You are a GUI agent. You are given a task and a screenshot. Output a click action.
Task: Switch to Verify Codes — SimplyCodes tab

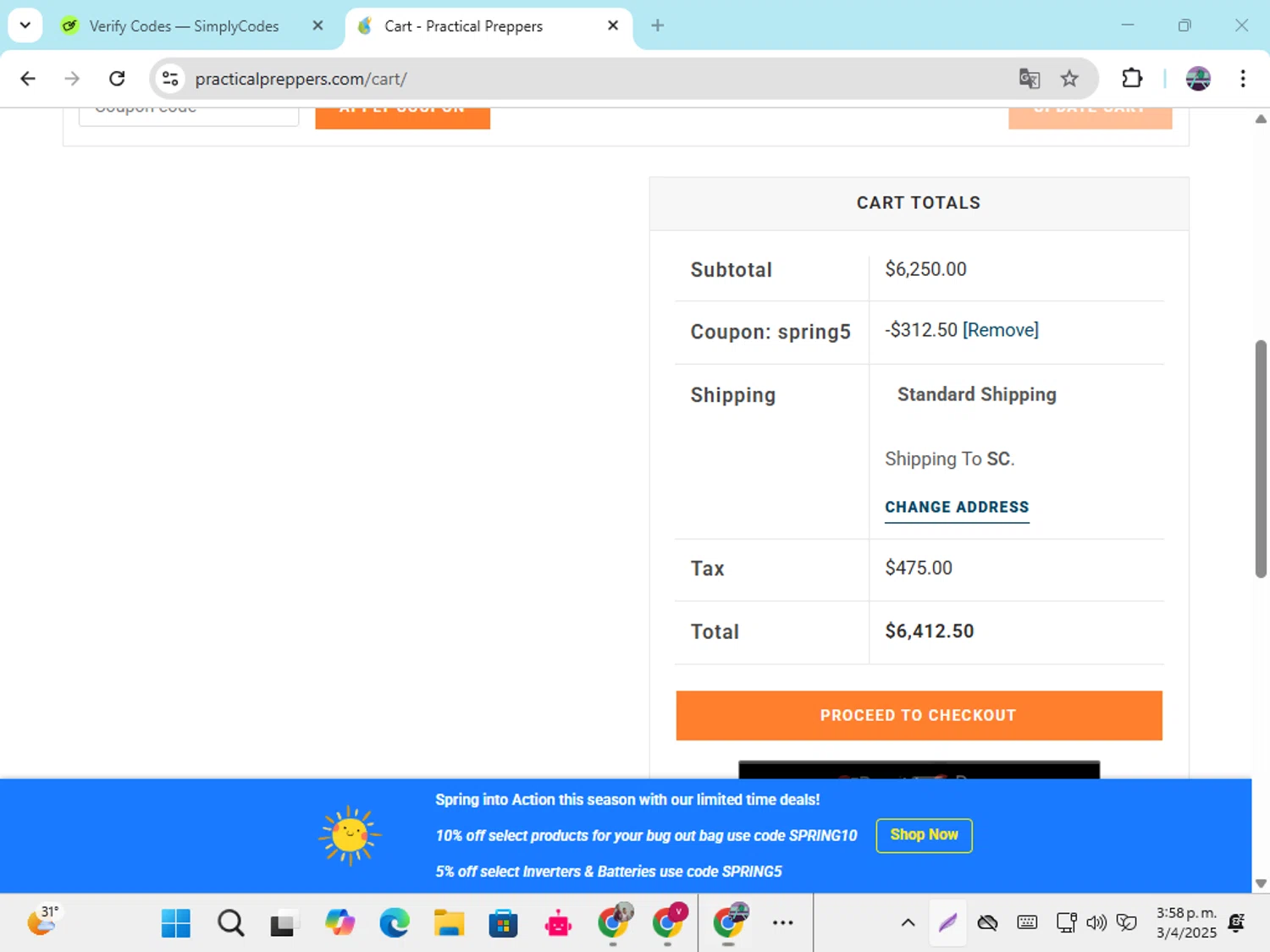coord(184,26)
